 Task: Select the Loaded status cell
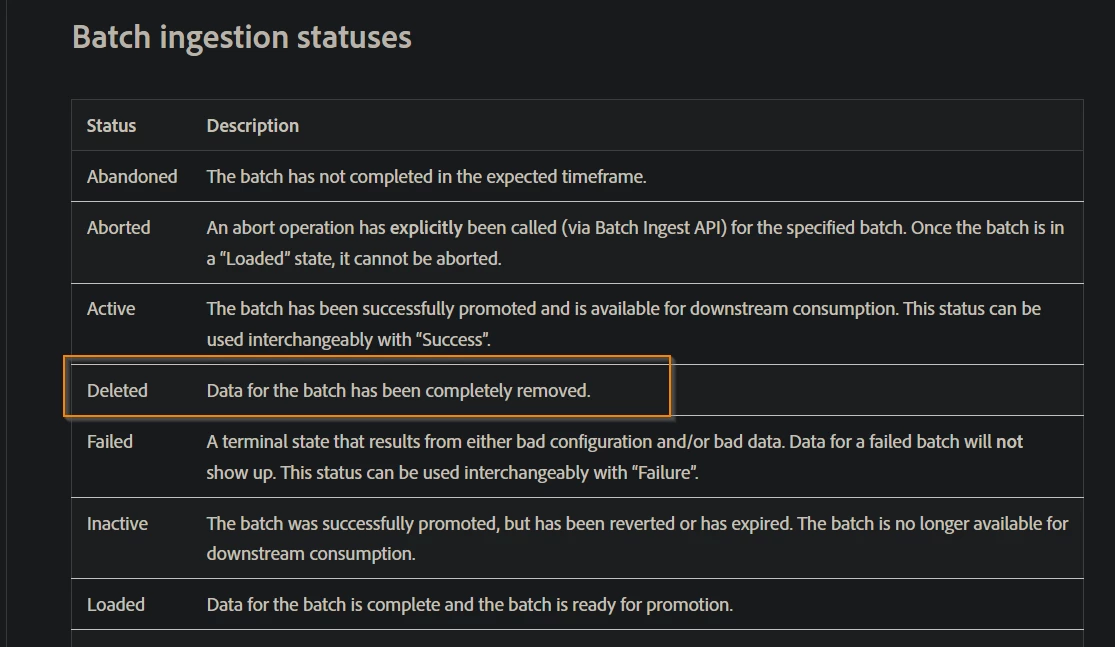[x=116, y=605]
